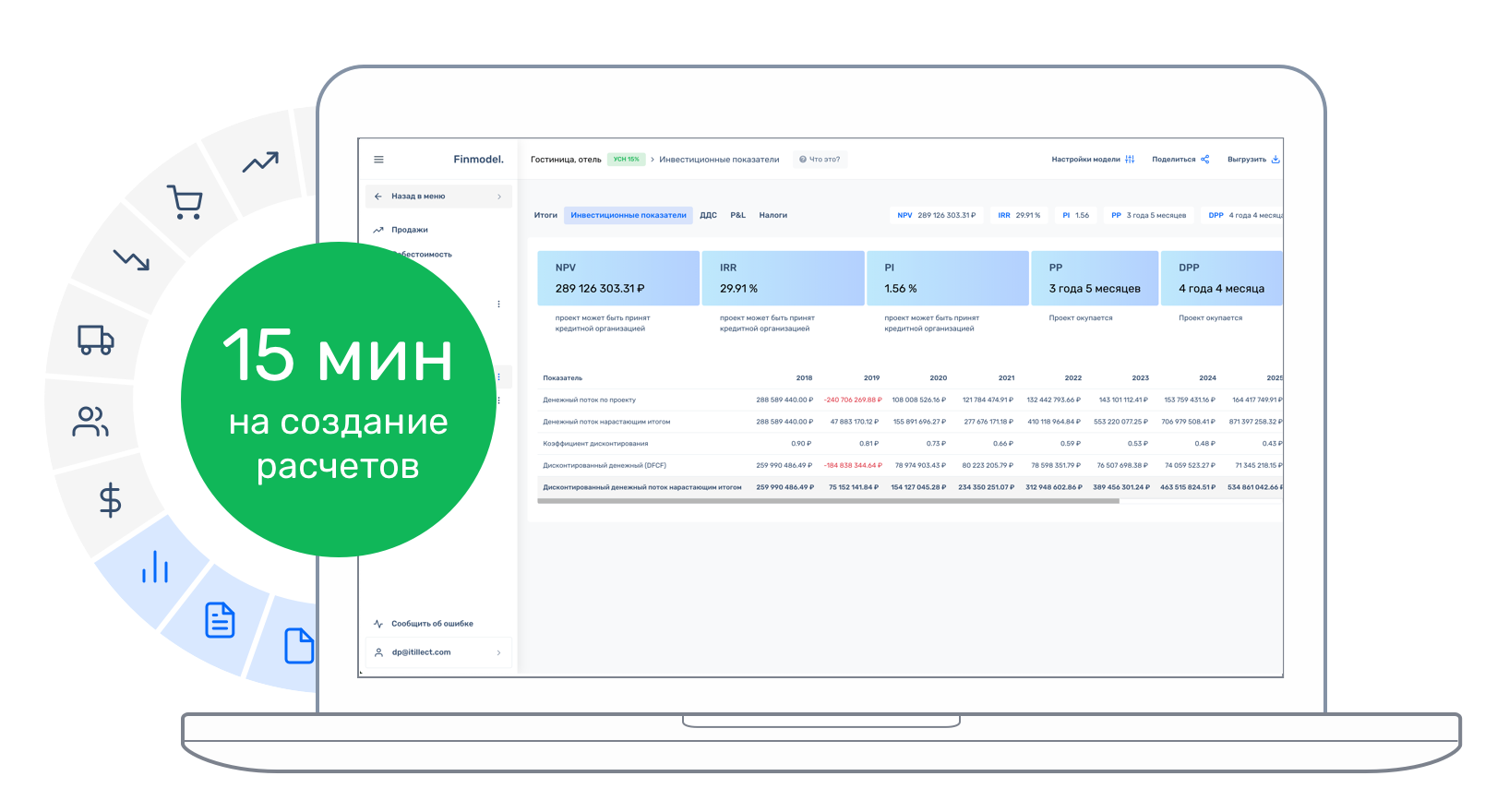The height and width of the screenshot is (812, 1497).
Task: Click the 47 883 170.12 ₽ cell
Action: click(855, 422)
